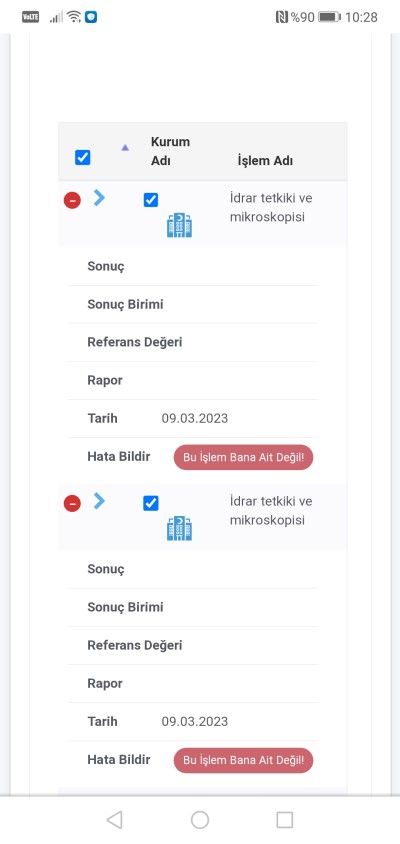Tap Android back navigation triangle
400x844 pixels.
coord(114,820)
